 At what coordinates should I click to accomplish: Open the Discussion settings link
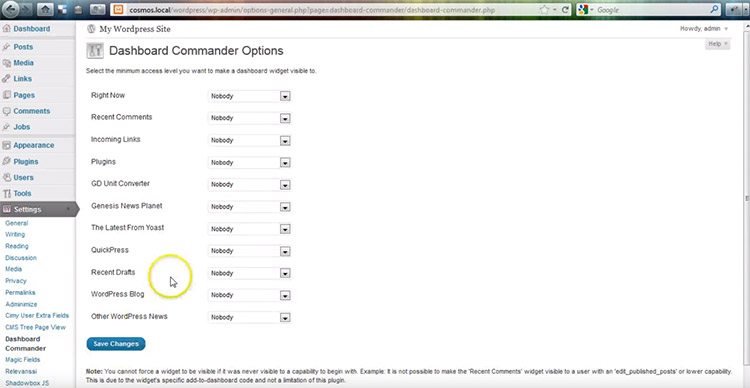point(21,258)
